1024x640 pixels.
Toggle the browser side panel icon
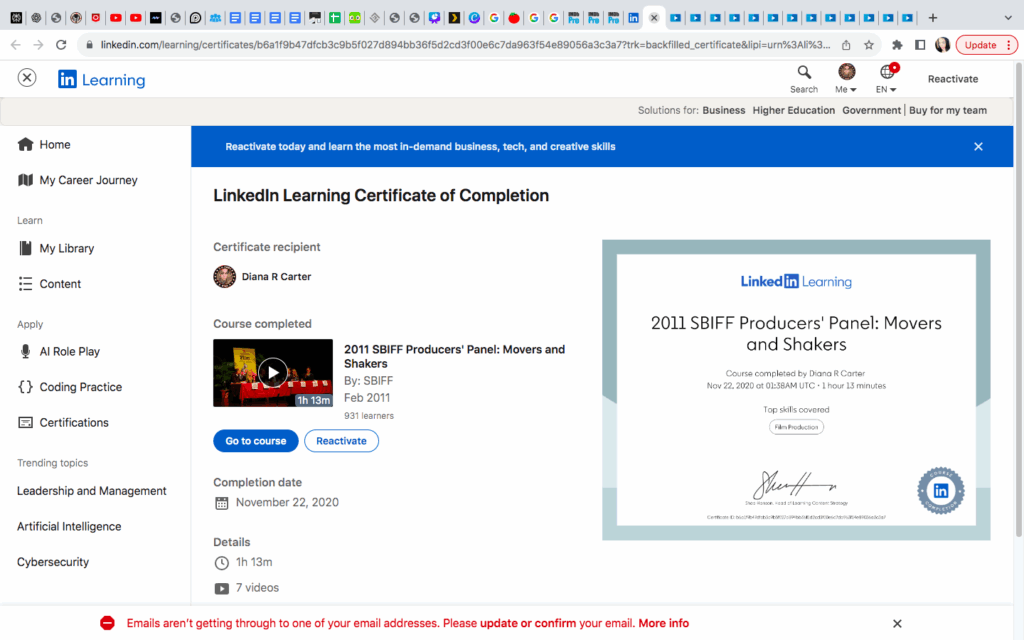[x=920, y=45]
